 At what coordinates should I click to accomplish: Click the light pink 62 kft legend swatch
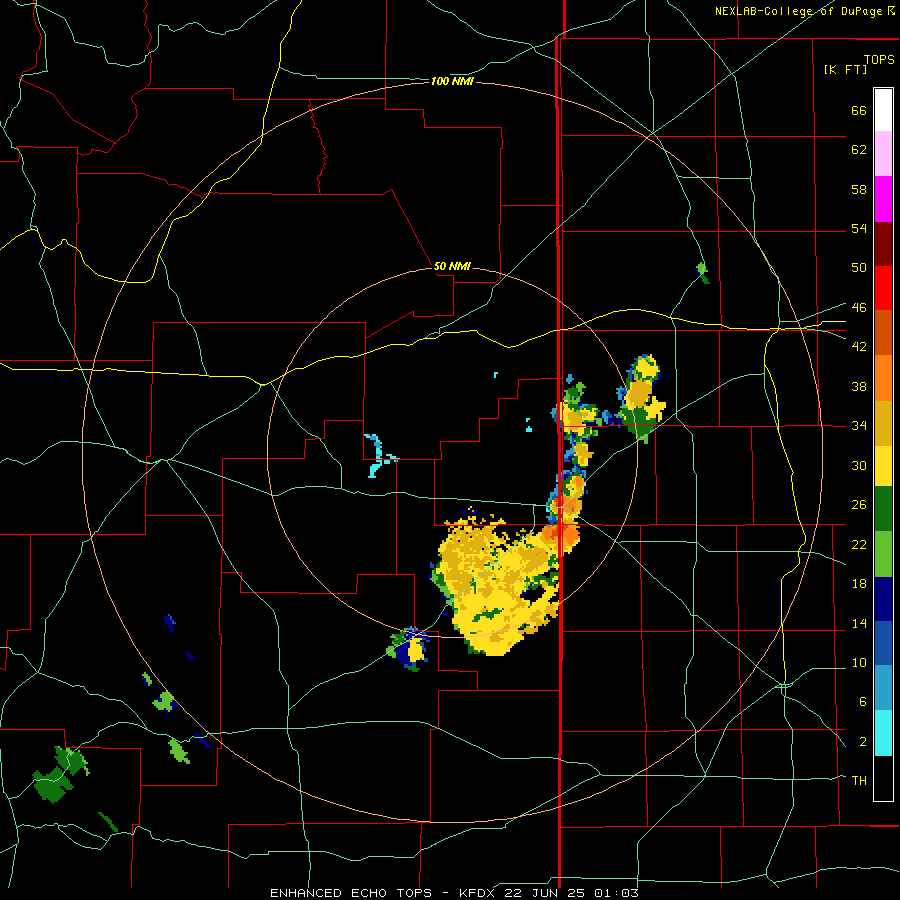pos(883,153)
